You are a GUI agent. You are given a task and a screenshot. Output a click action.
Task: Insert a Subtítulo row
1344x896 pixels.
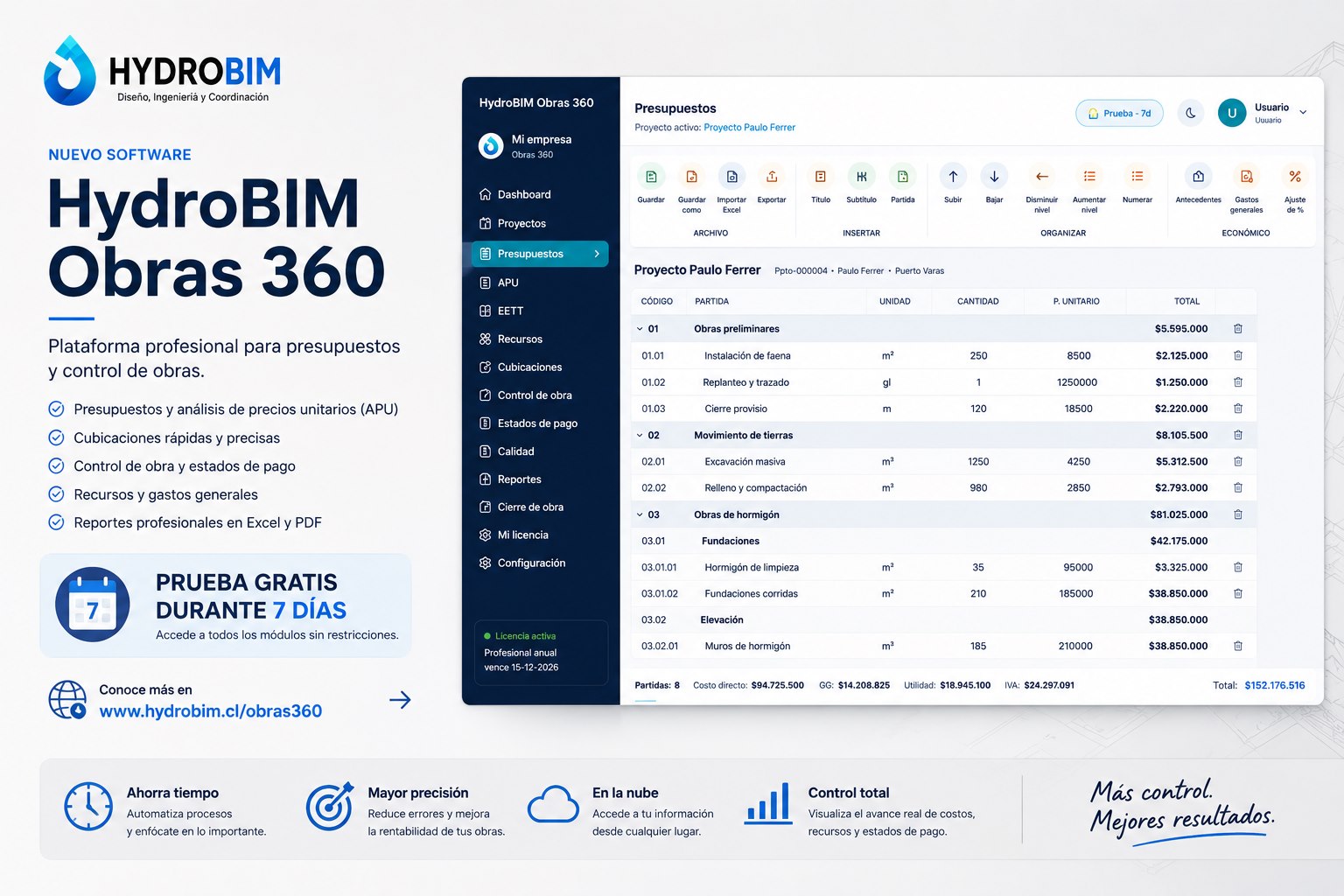(x=861, y=177)
